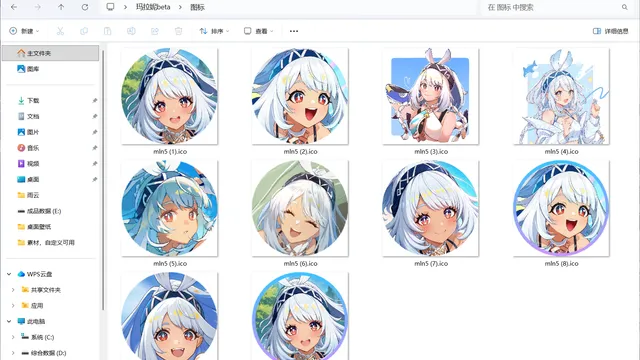The image size is (640, 360).
Task: Click the navigation pane vertical scrollbar
Action: point(103,180)
